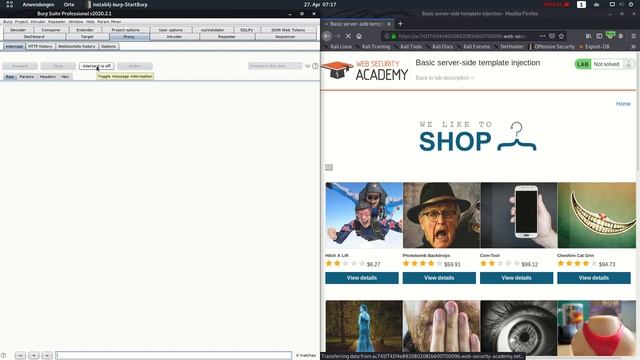Open the Anwendungen menu in top panel
Screen dimensions: 640x360
coord(38,4)
